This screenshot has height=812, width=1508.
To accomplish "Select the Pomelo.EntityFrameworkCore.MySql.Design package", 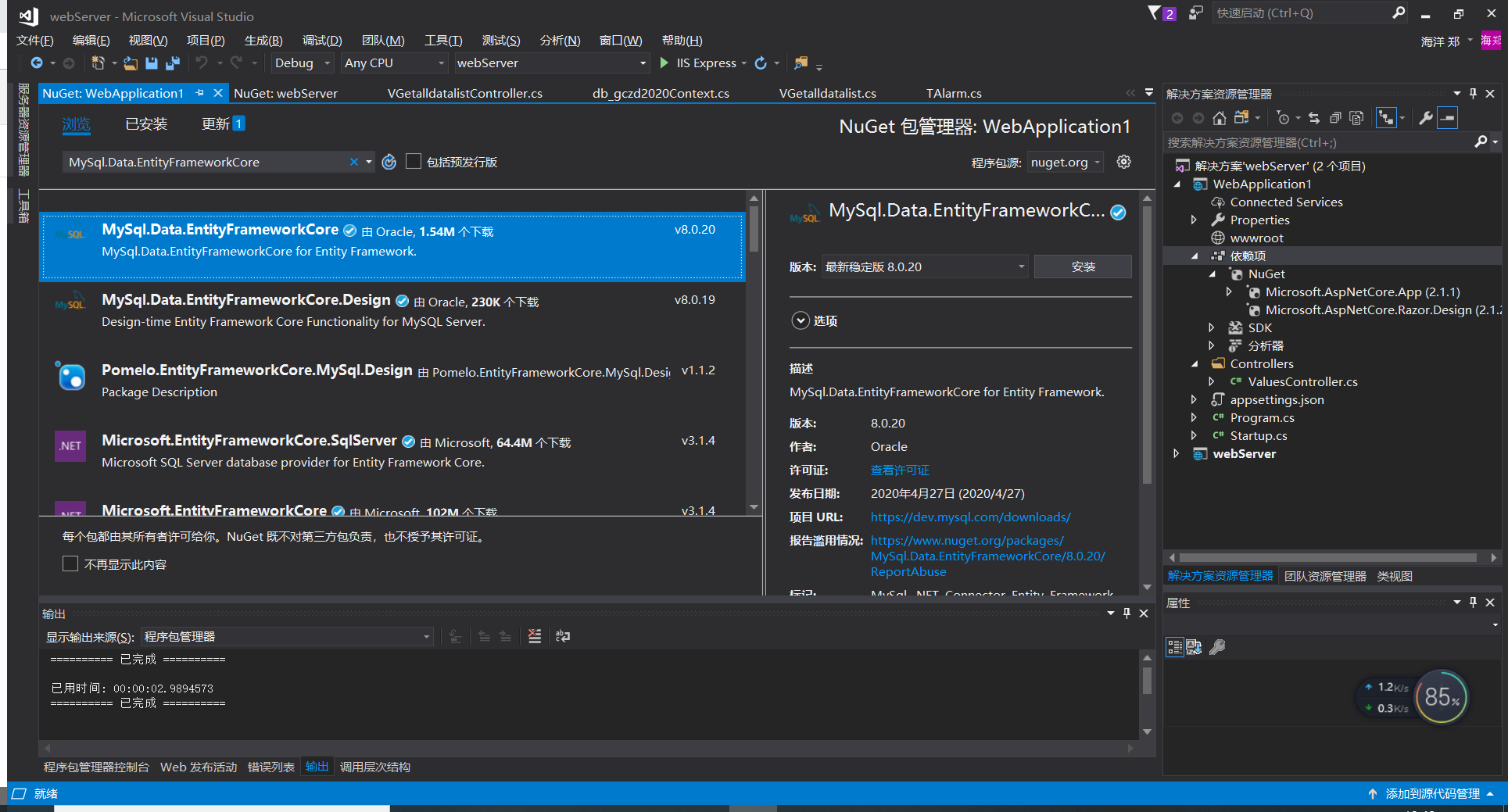I will pyautogui.click(x=392, y=381).
